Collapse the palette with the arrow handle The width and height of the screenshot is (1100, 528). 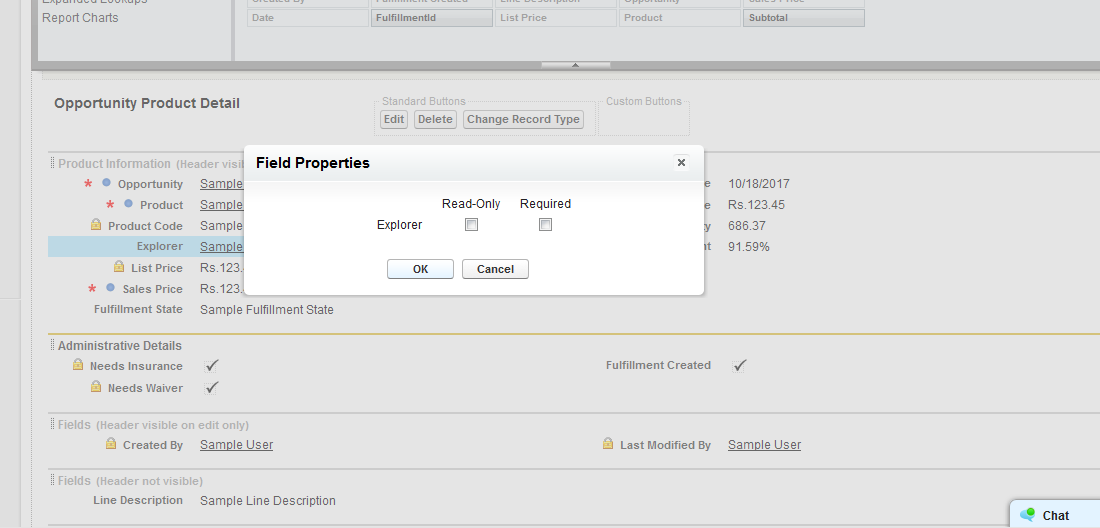click(x=575, y=65)
